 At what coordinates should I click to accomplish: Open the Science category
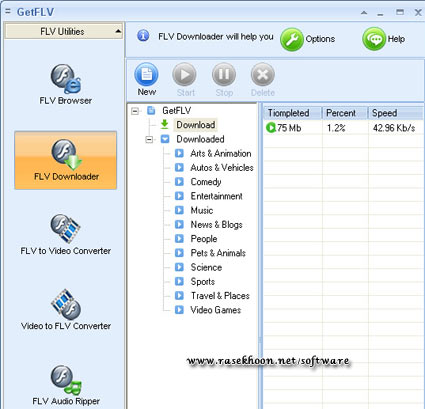click(x=206, y=267)
